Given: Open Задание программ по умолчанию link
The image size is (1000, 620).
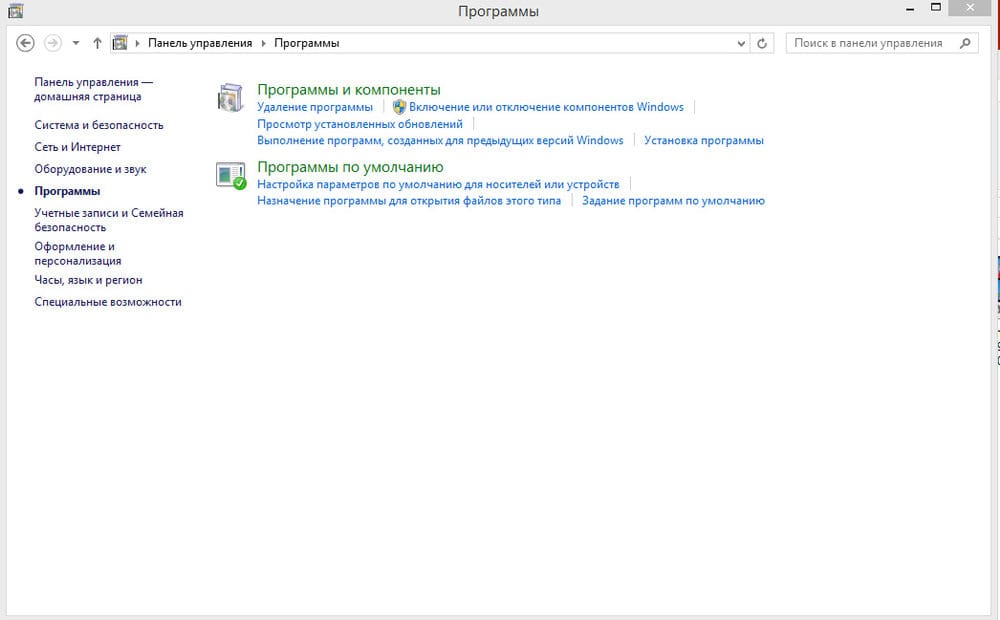Looking at the screenshot, I should coord(673,200).
